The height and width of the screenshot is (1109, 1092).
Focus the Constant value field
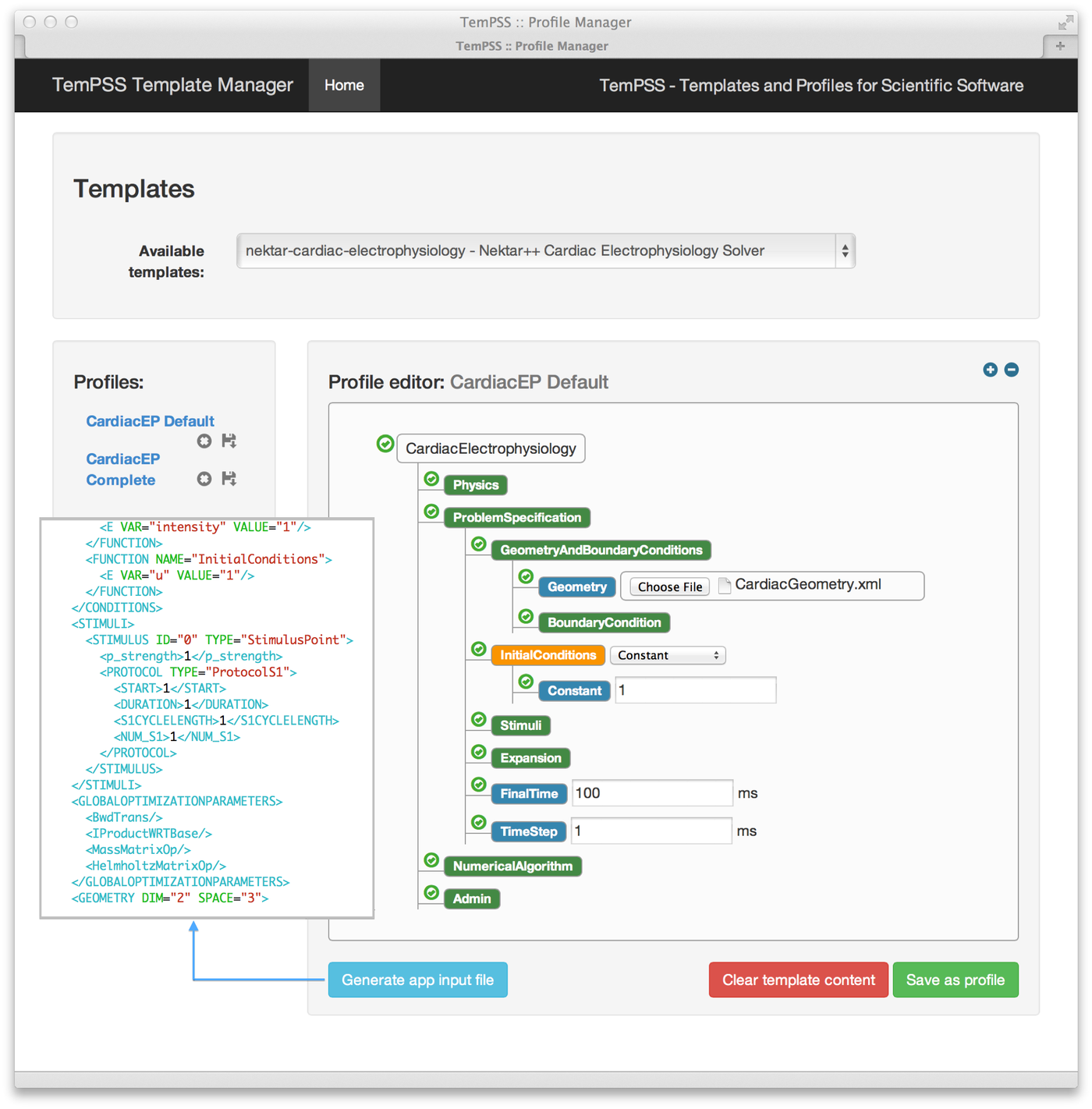696,690
